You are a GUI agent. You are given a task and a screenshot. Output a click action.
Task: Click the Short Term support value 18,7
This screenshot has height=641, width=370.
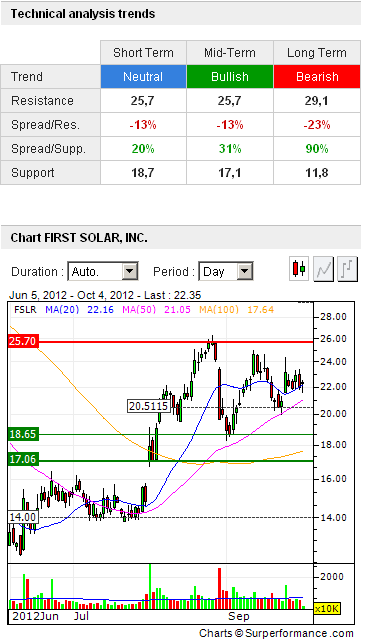pos(143,173)
